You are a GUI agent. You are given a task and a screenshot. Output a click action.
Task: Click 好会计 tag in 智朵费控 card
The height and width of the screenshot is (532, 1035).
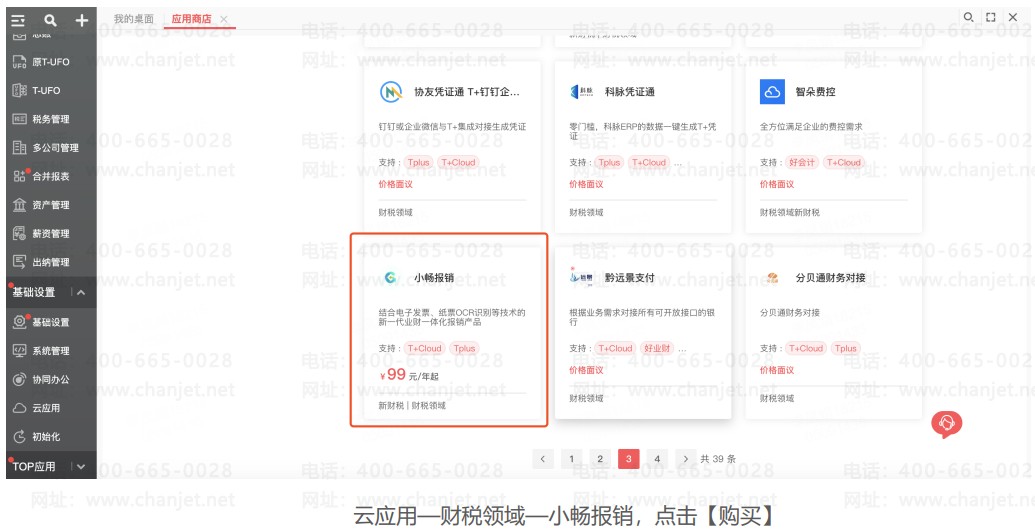point(802,162)
